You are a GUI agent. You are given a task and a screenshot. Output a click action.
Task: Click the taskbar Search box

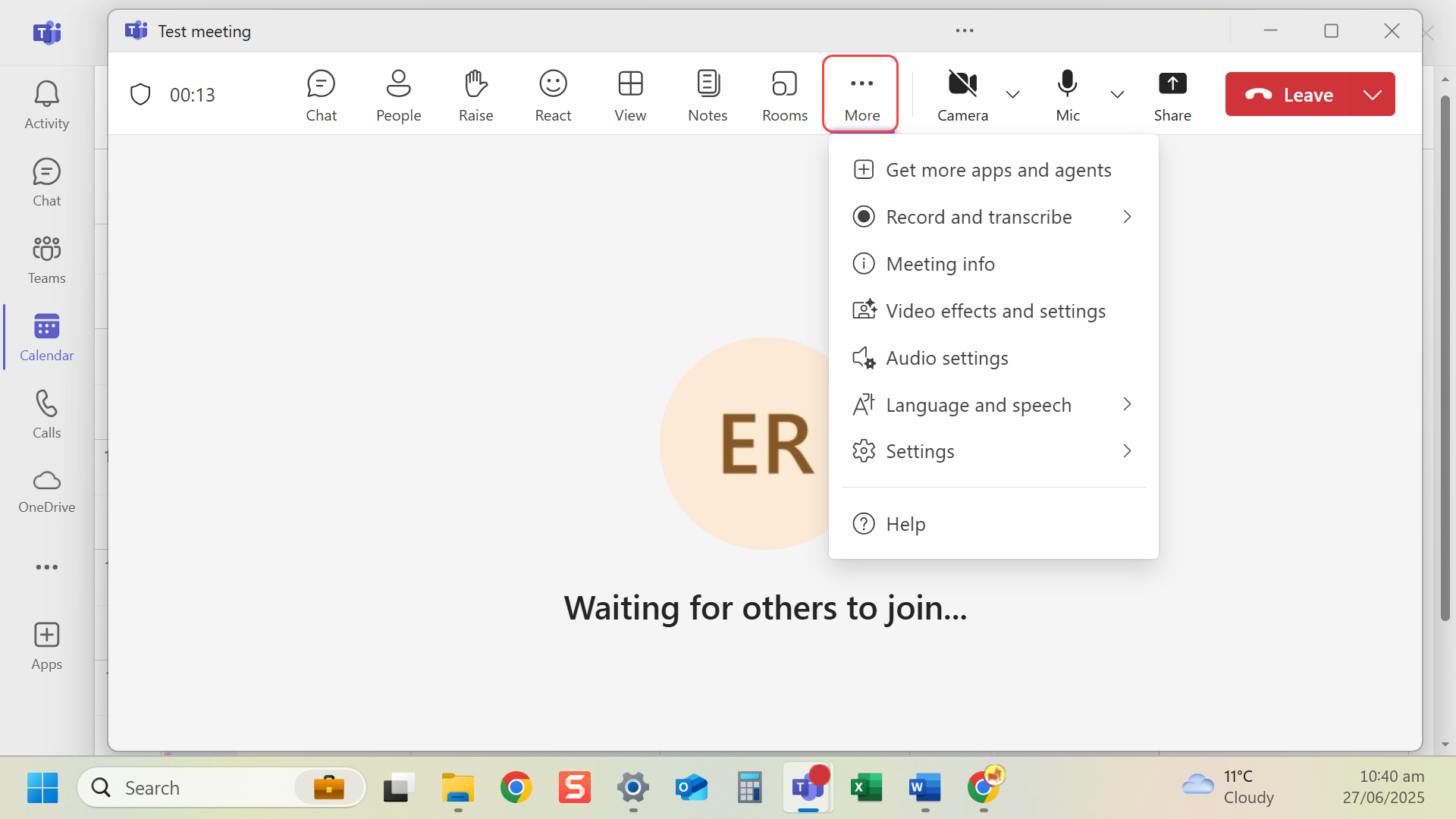pos(221,788)
